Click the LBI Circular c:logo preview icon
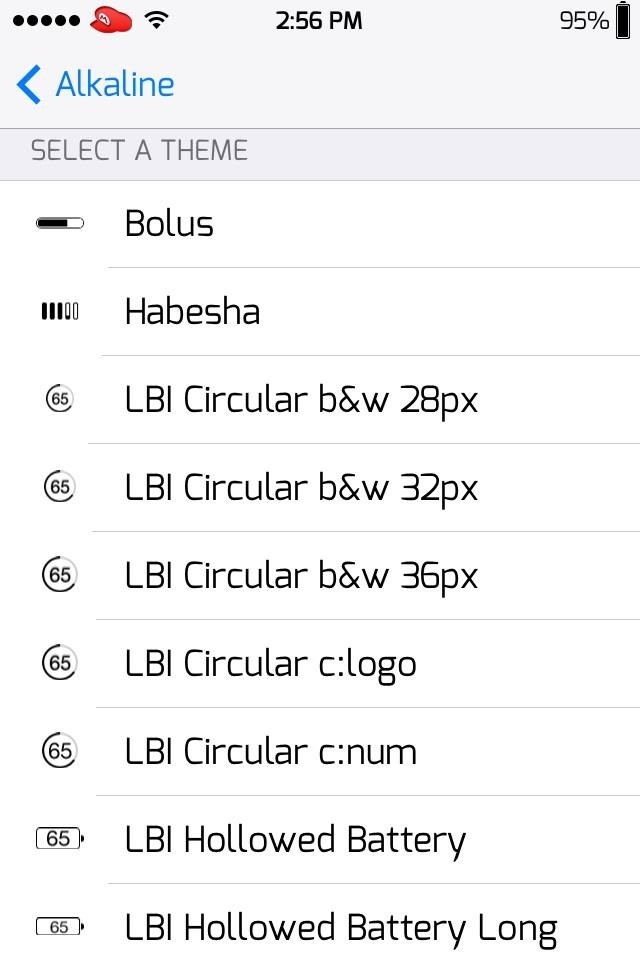The image size is (640, 960). pyautogui.click(x=60, y=663)
